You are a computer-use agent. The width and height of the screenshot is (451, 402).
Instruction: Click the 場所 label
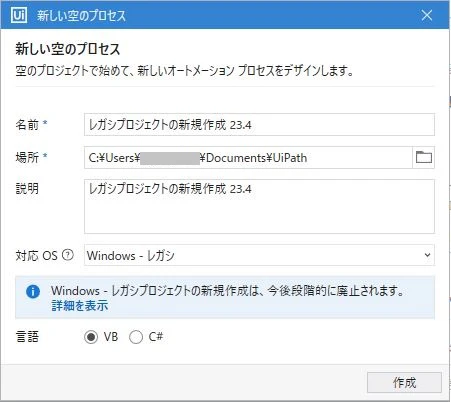[x=27, y=157]
